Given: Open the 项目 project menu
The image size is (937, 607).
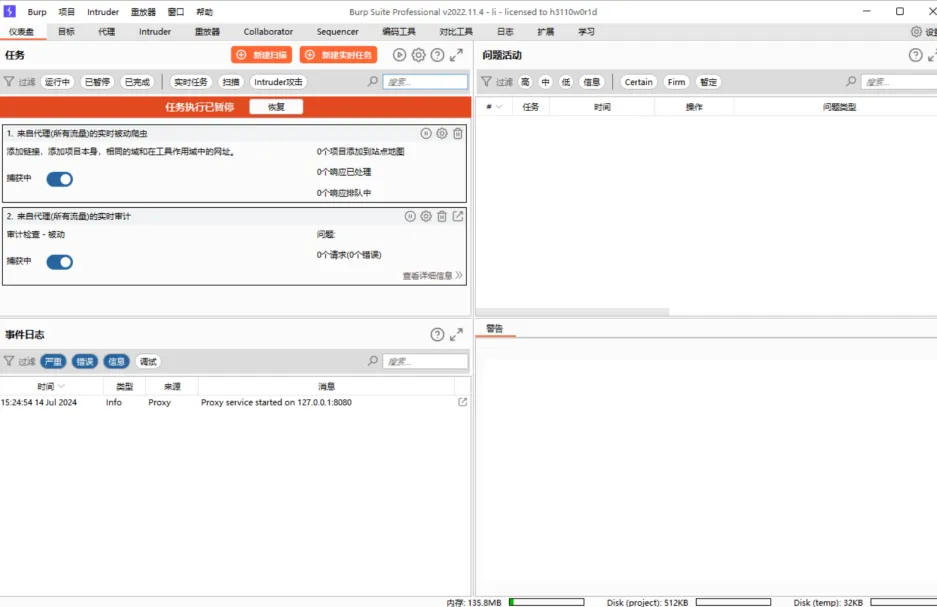Looking at the screenshot, I should tap(67, 12).
